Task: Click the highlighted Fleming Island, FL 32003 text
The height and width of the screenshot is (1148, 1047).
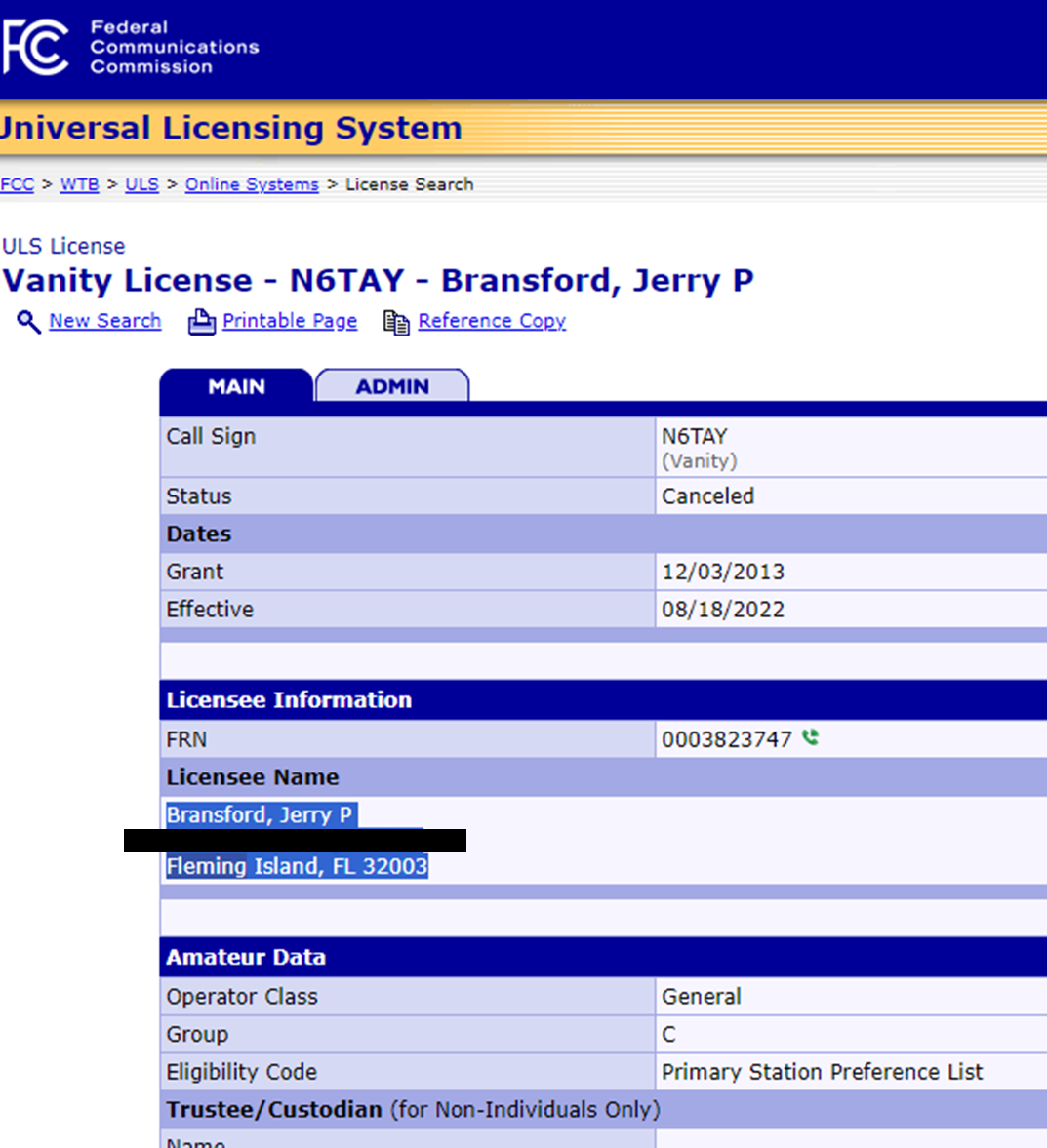Action: coord(297,866)
